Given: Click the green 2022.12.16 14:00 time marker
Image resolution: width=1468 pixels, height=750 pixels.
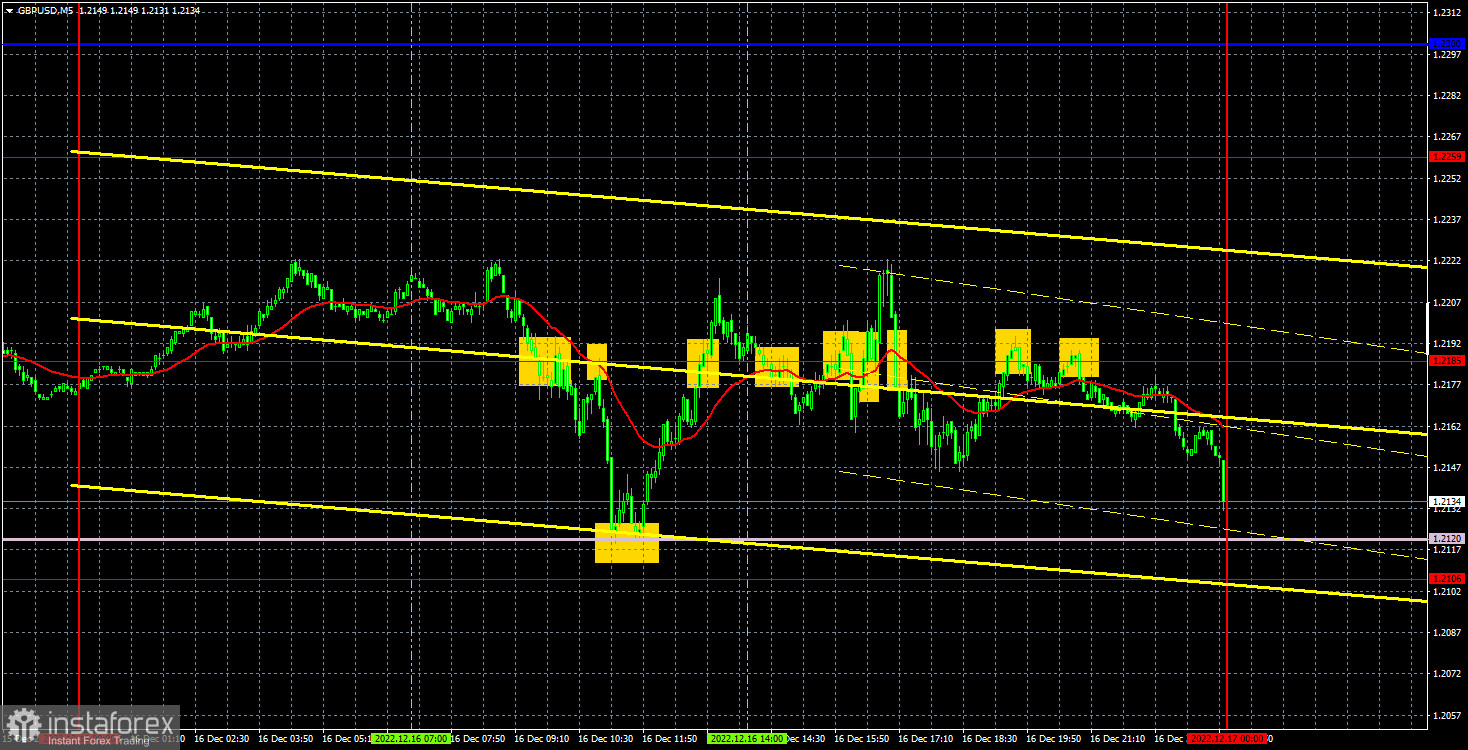Looking at the screenshot, I should [x=747, y=739].
